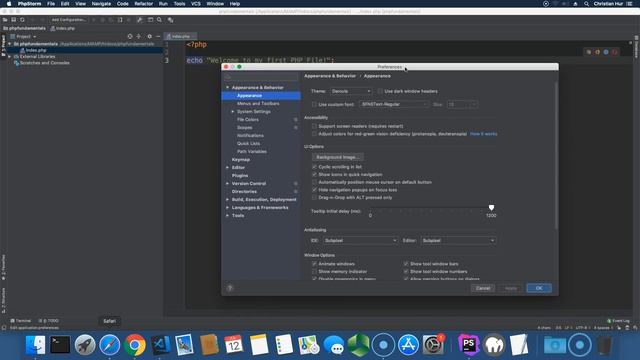Select Keymap in the Preferences tree

241,160
